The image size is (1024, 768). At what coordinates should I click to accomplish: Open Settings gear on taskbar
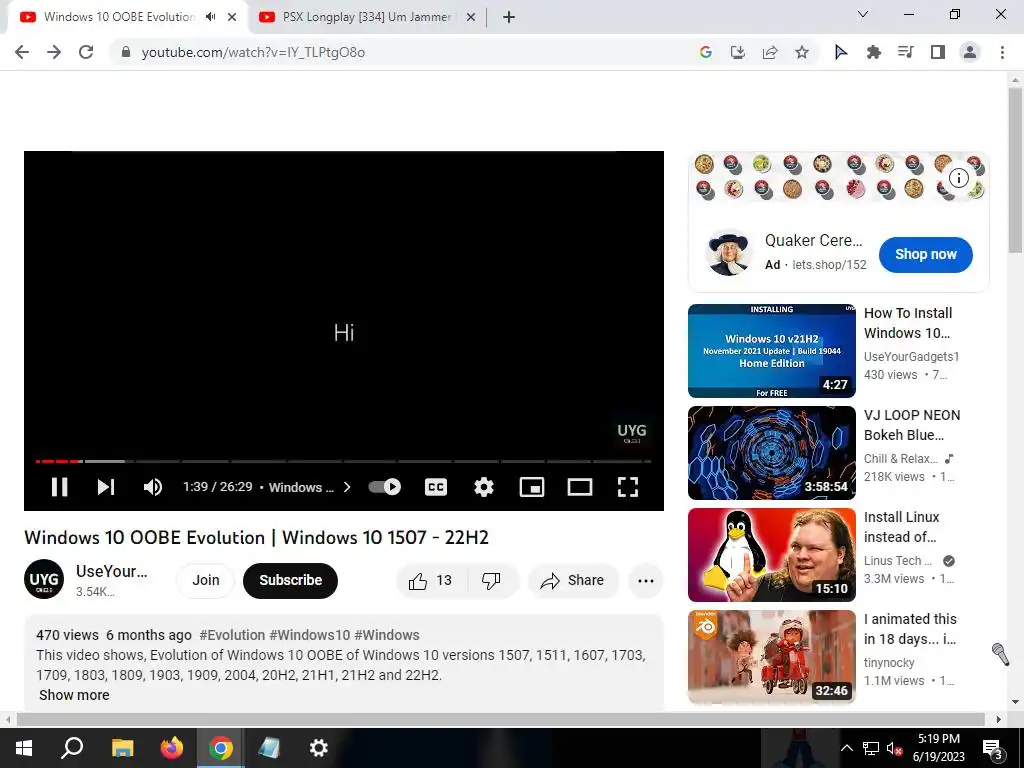point(318,748)
